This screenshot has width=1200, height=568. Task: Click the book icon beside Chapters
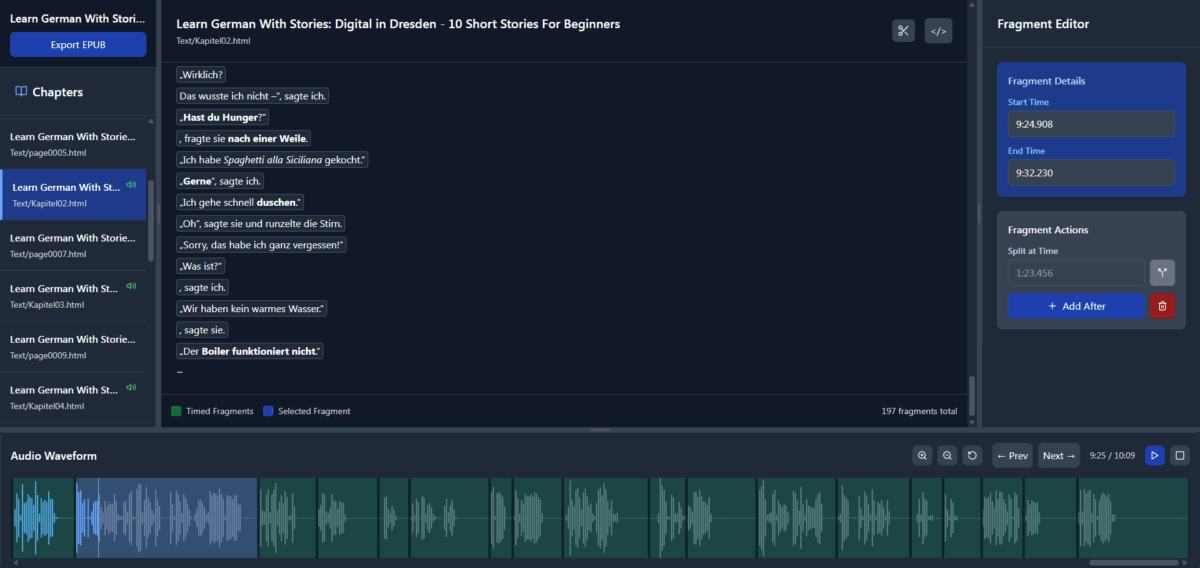pos(20,92)
